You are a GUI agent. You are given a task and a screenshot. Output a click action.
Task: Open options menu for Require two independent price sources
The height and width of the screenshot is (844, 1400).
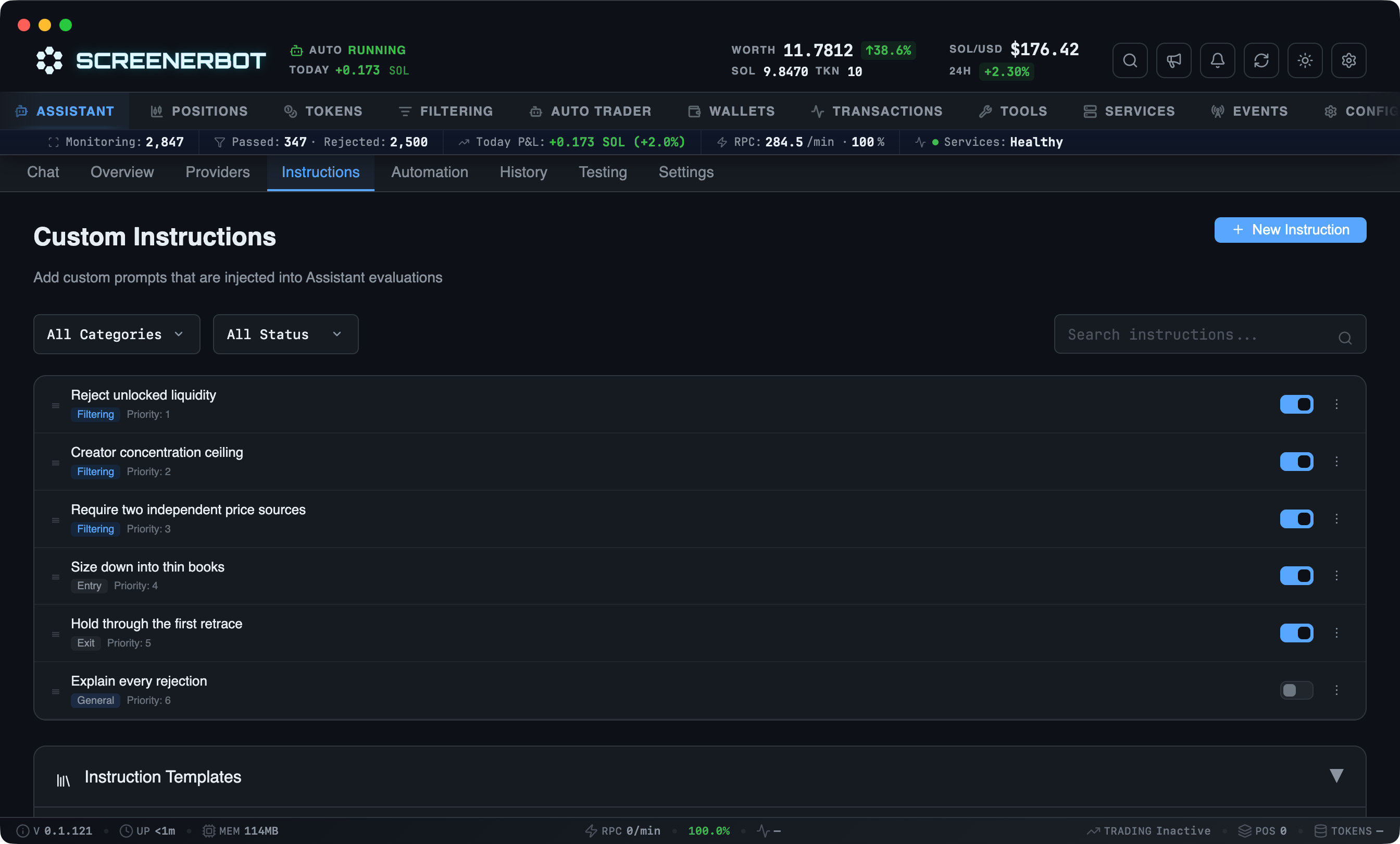pyautogui.click(x=1336, y=519)
